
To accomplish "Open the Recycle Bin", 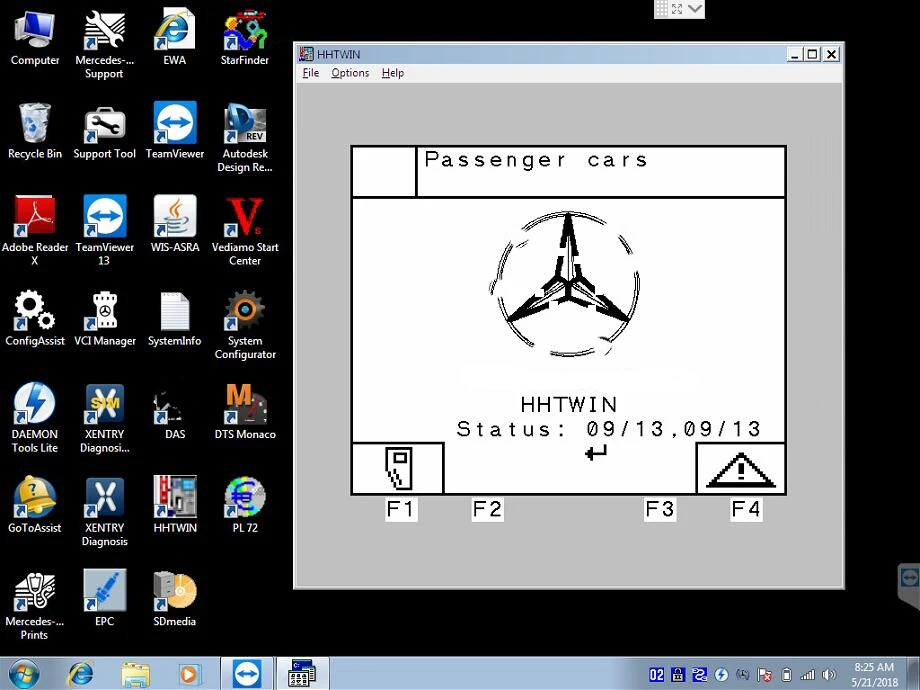I will coord(35,131).
